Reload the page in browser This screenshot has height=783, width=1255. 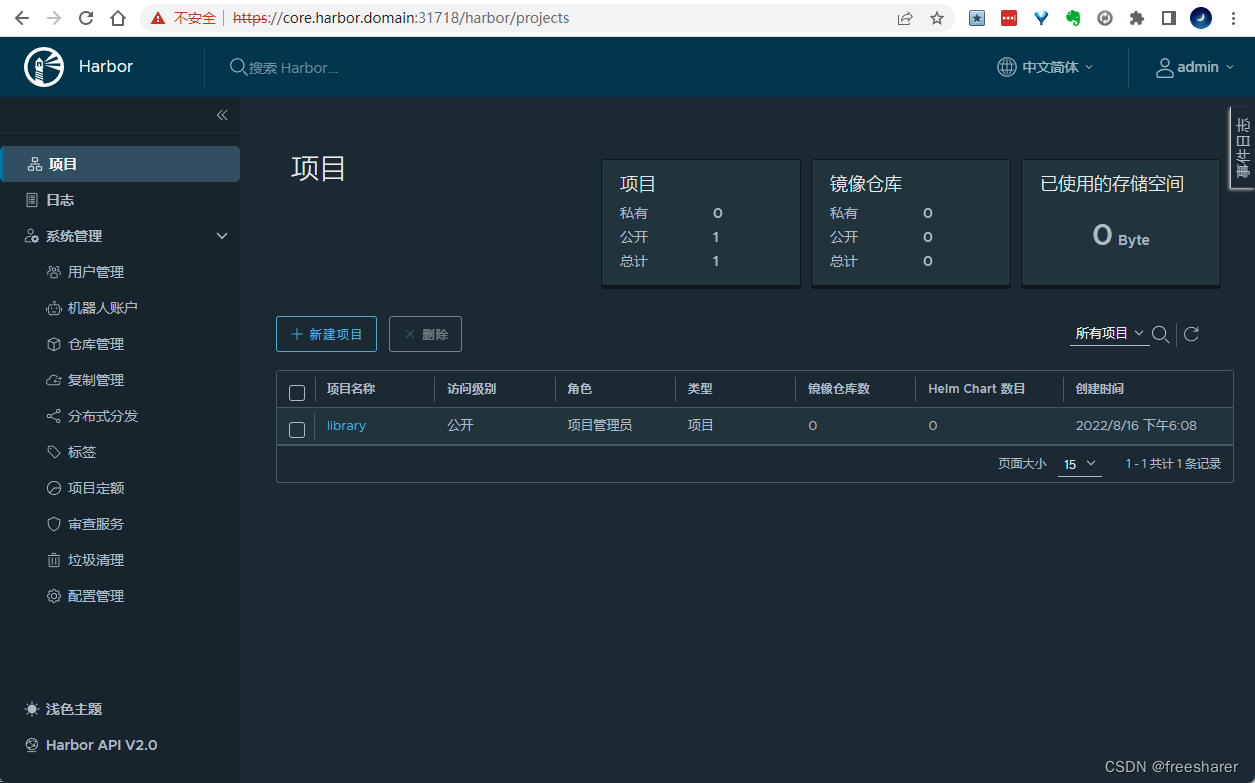(86, 18)
